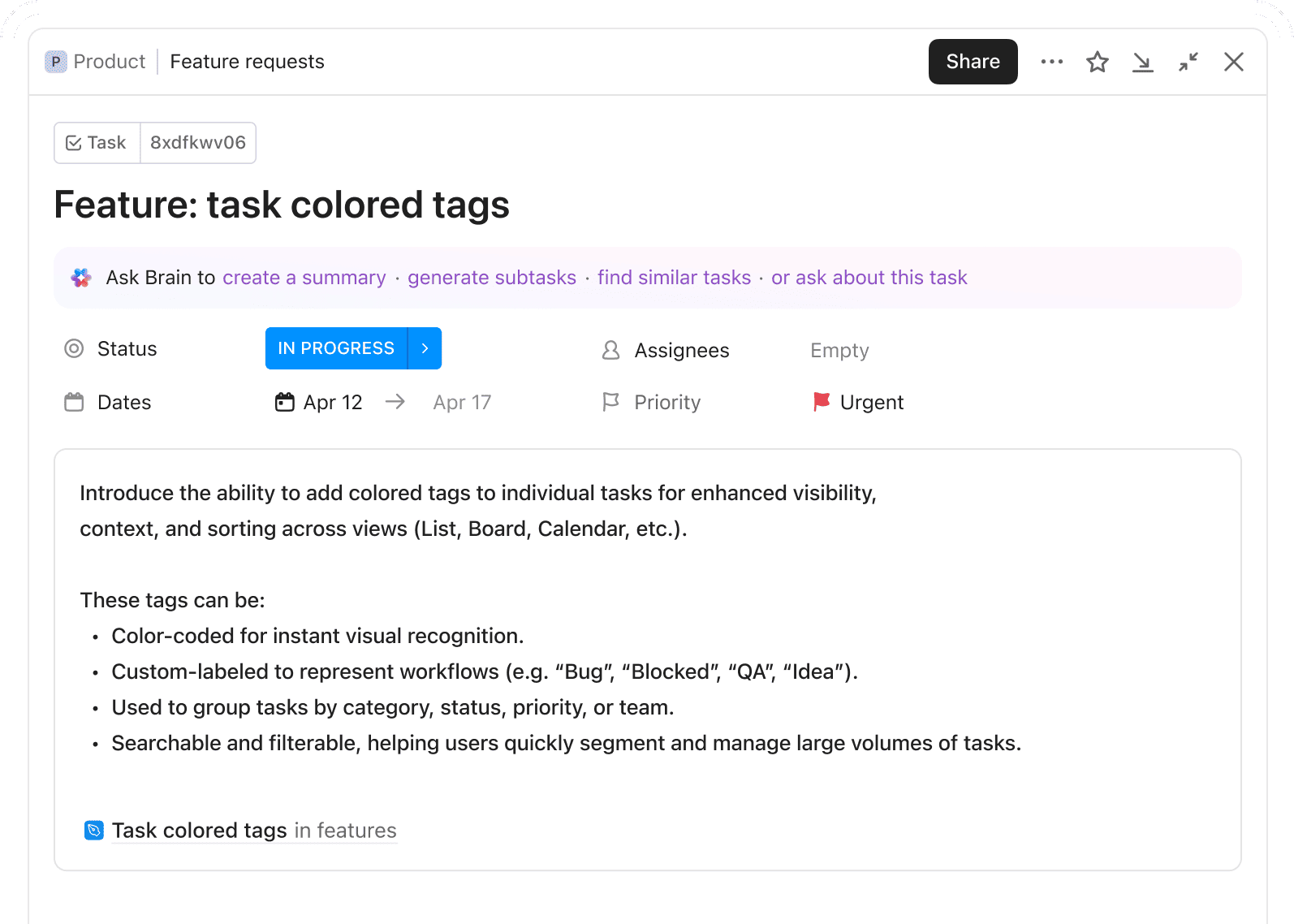Image resolution: width=1294 pixels, height=924 pixels.
Task: Click the red Urgent flag icon
Action: [822, 402]
